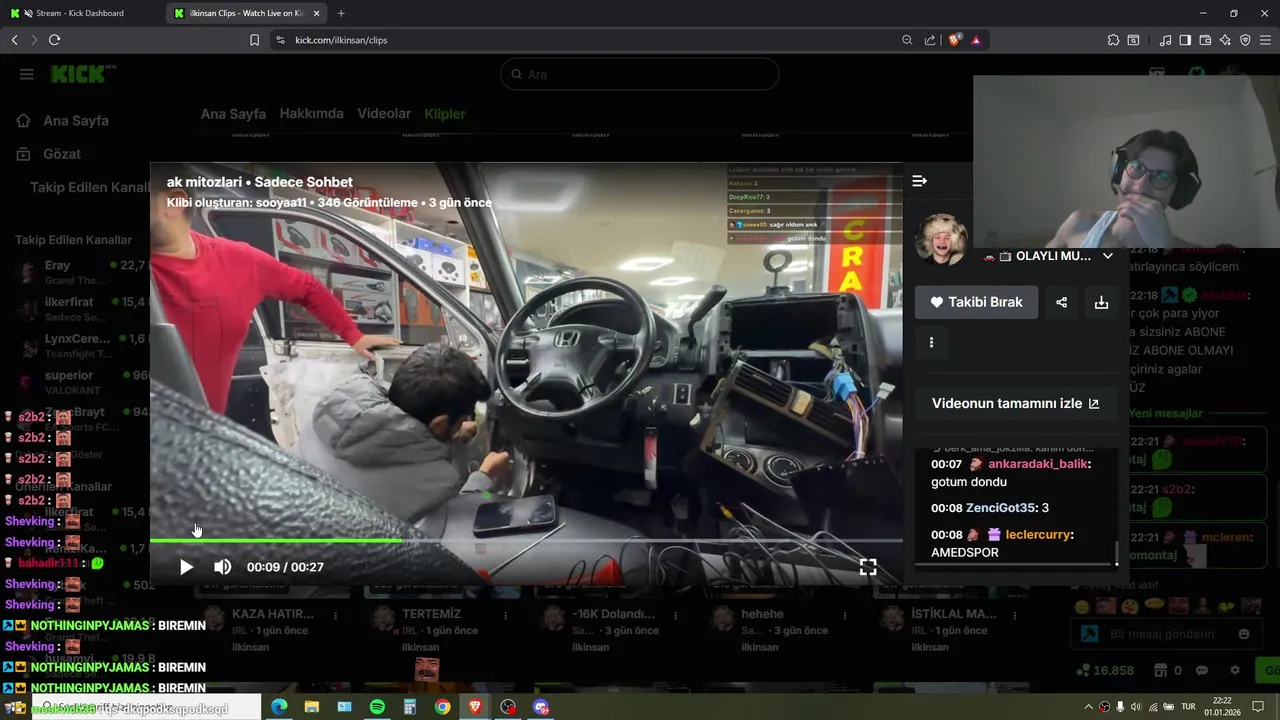Viewport: 1280px width, 720px height.
Task: Click Takibi Bırak unfollow button
Action: pyautogui.click(x=976, y=302)
